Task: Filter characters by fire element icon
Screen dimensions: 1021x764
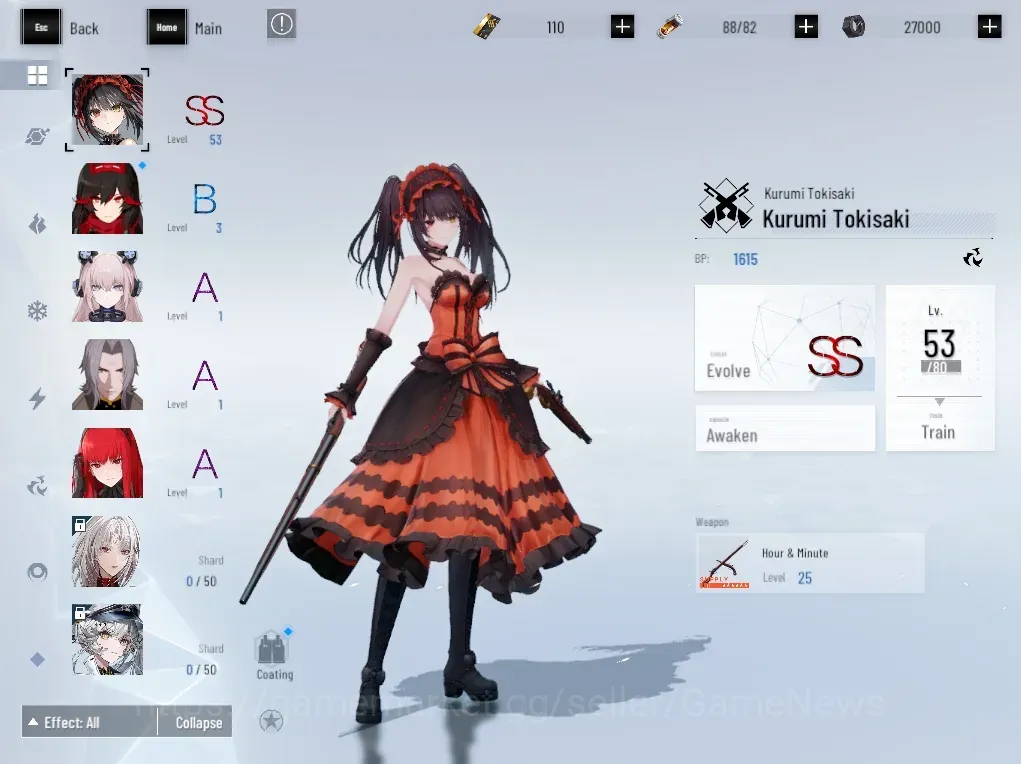Action: 37,224
